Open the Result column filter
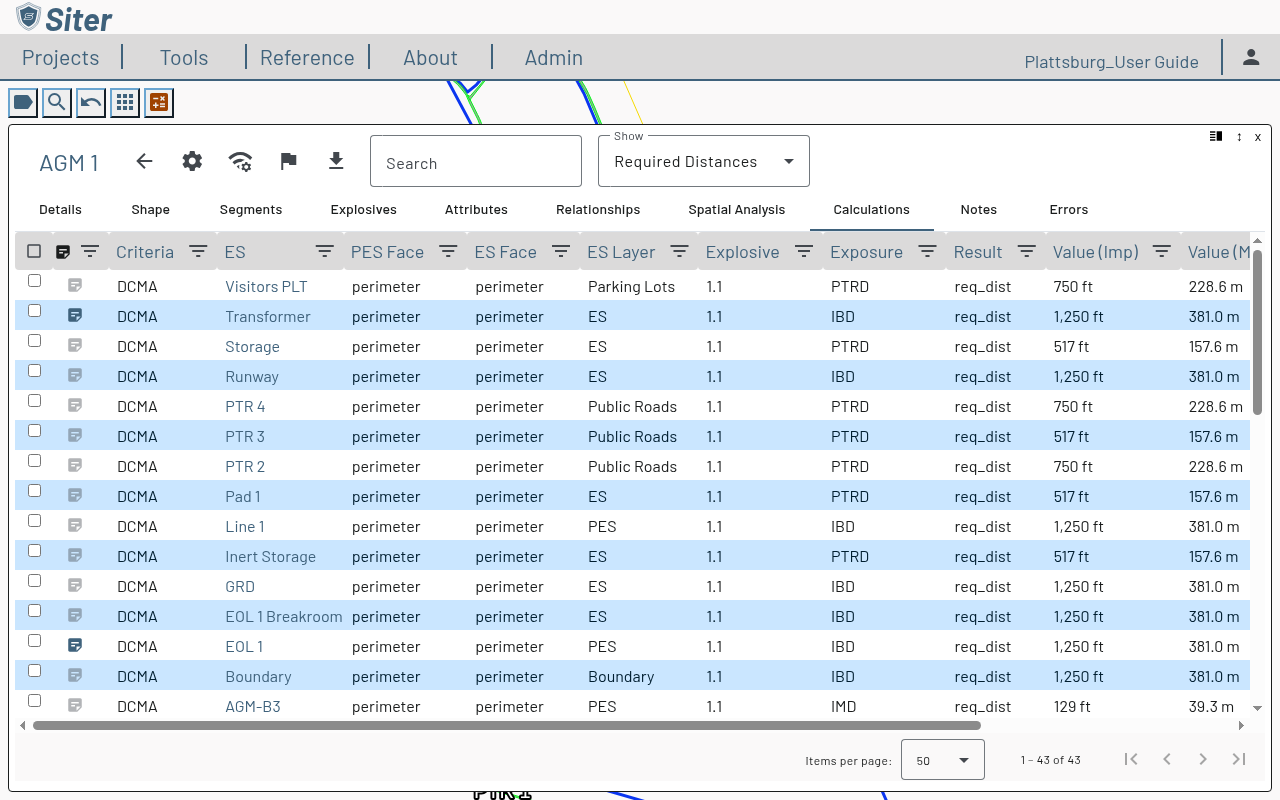This screenshot has height=800, width=1280. (x=1026, y=252)
